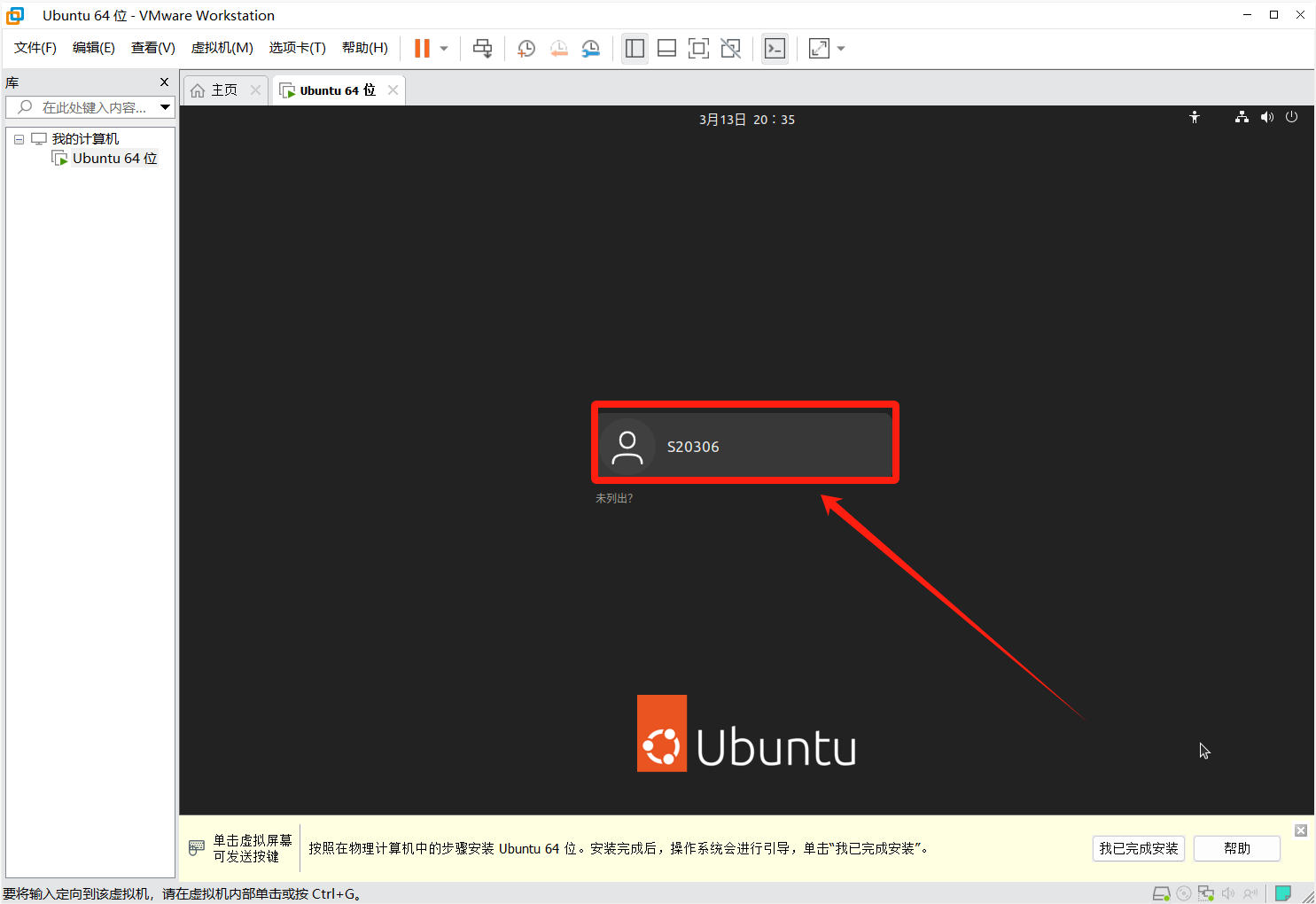Open the snapshot manager wrench-clock icon

(590, 49)
